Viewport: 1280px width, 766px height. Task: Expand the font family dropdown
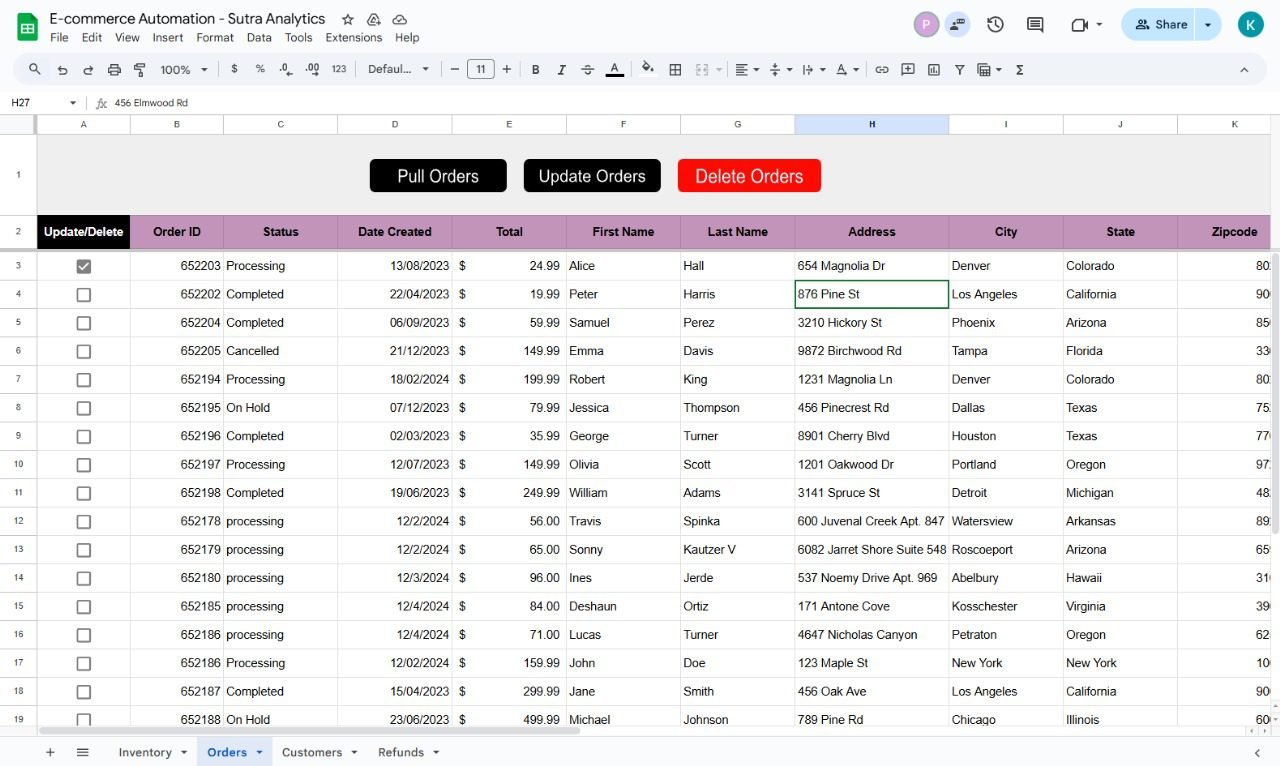point(398,70)
